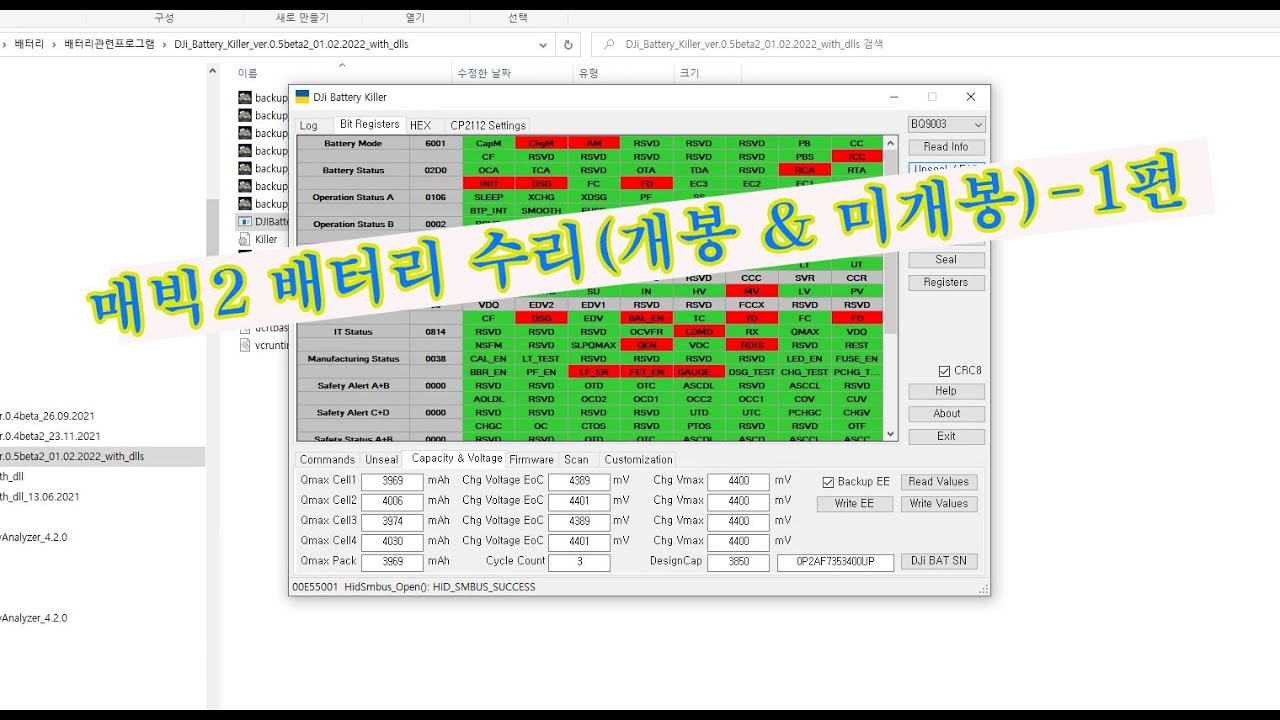Viewport: 1280px width, 720px height.
Task: Click the scroll-down arrow of the bit registers table
Action: 891,434
